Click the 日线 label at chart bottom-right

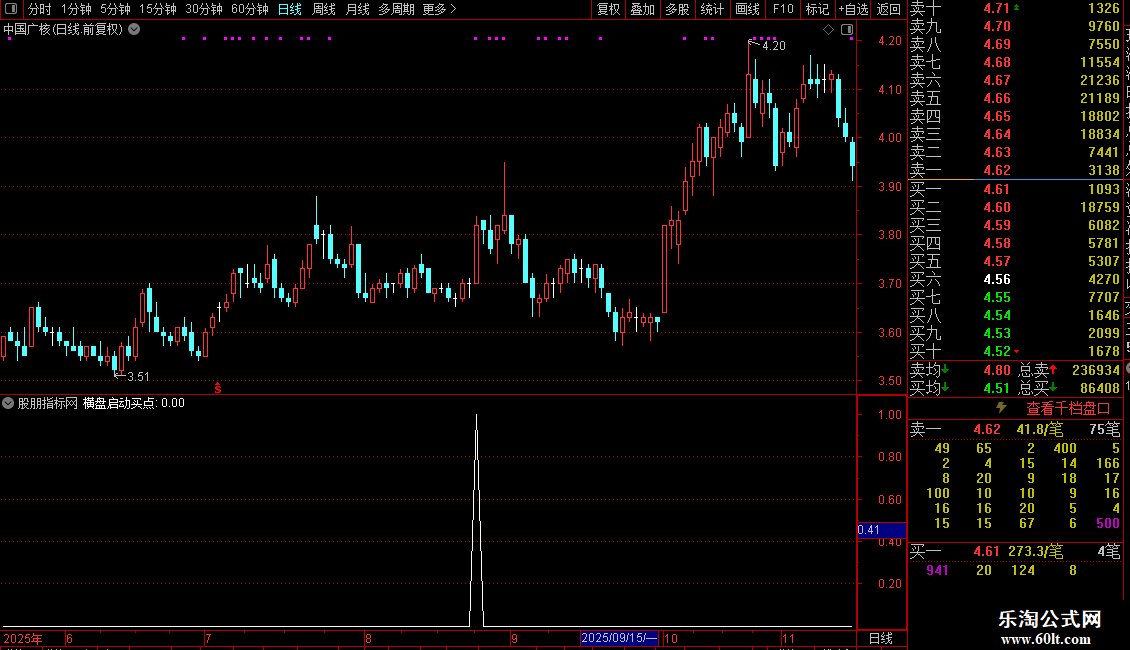881,638
